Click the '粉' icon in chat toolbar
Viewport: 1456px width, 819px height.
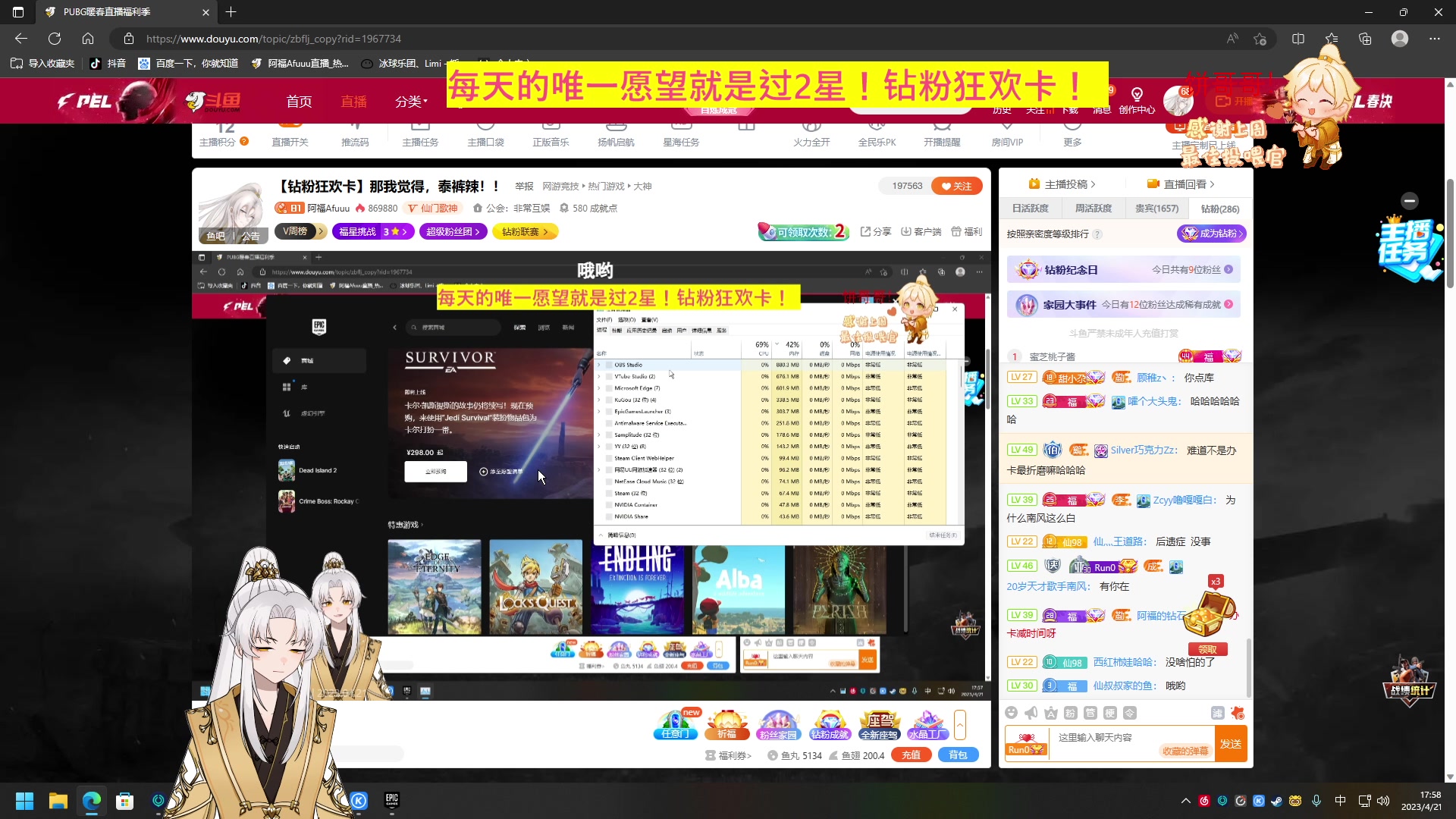[1071, 713]
